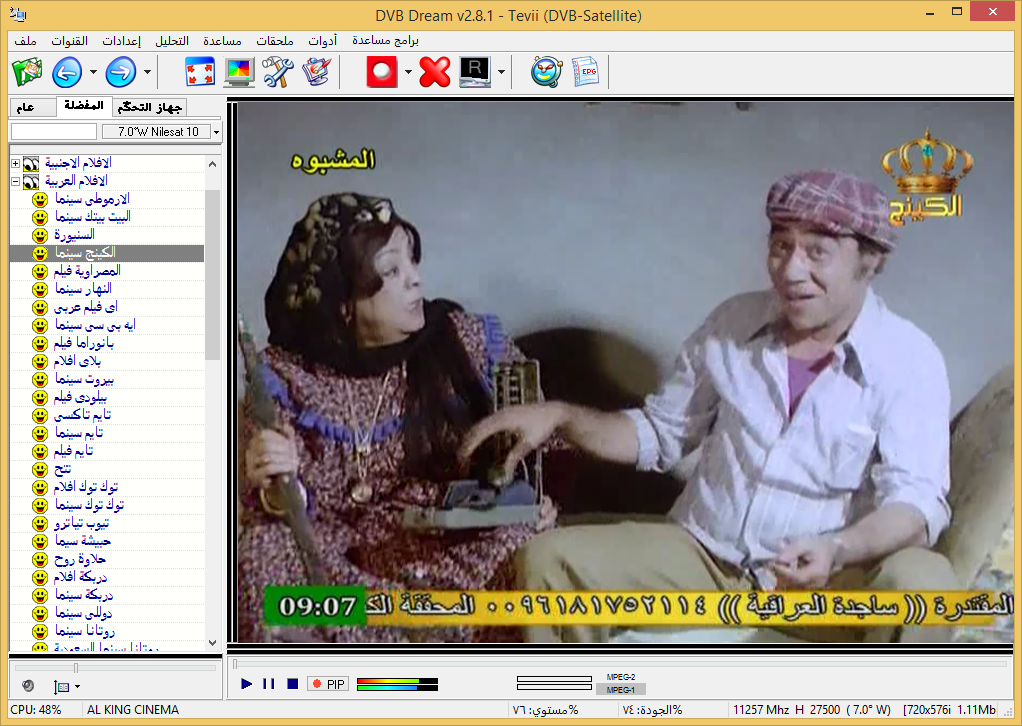Screen dimensions: 1022x726
Task: Select channel بيروت سينما
Action: click(85, 379)
